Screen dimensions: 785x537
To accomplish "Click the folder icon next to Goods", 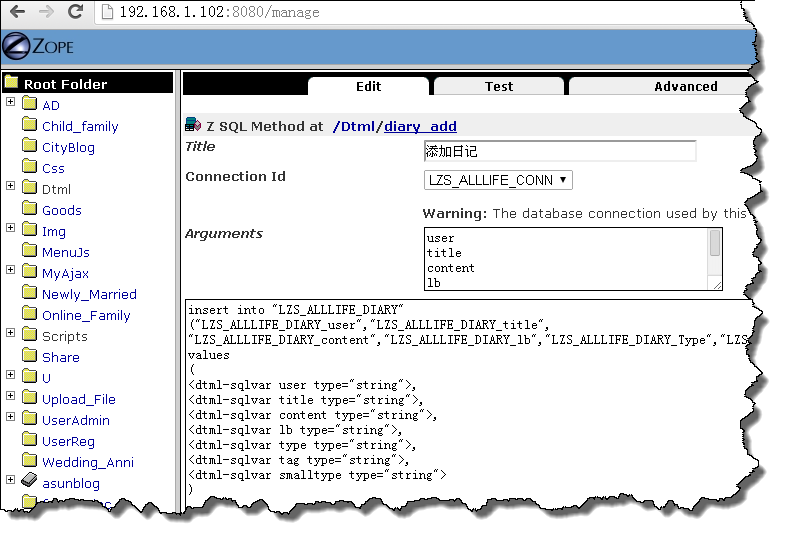I will [x=30, y=209].
